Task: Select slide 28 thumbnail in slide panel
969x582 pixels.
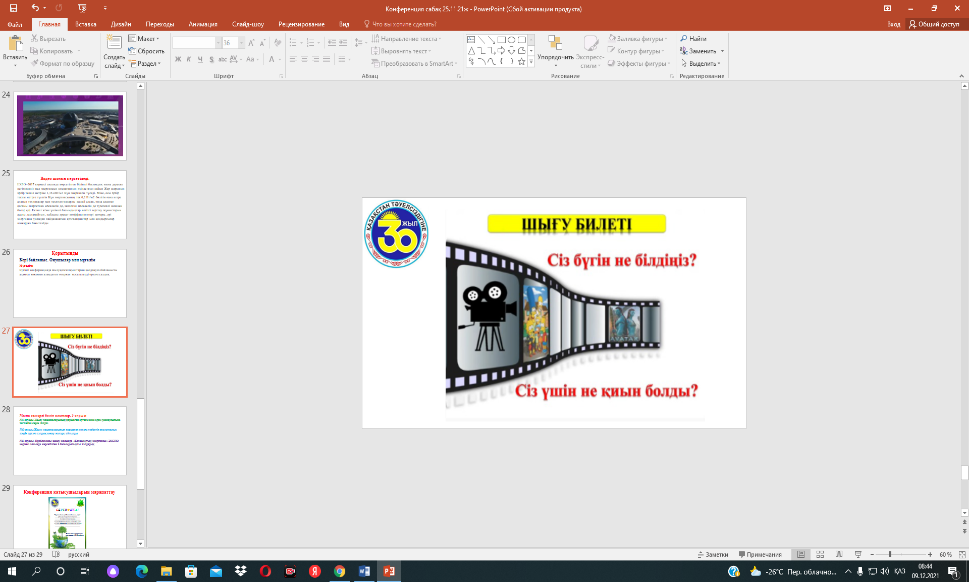Action: [69, 439]
